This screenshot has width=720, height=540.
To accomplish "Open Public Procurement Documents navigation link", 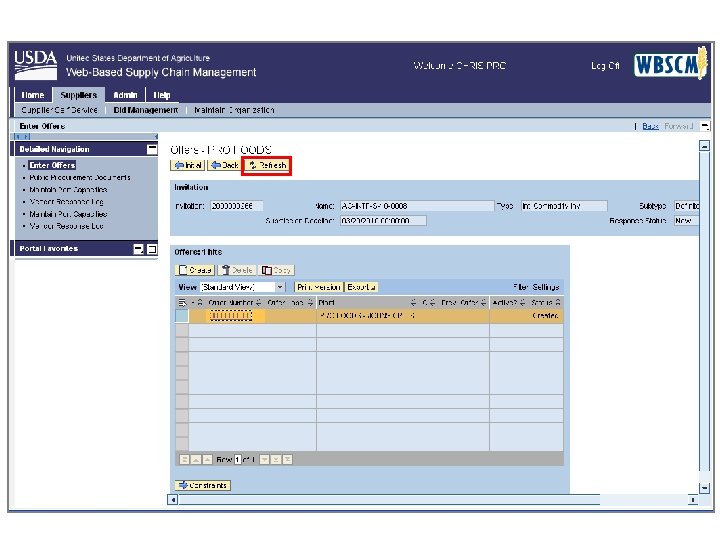I will click(80, 177).
